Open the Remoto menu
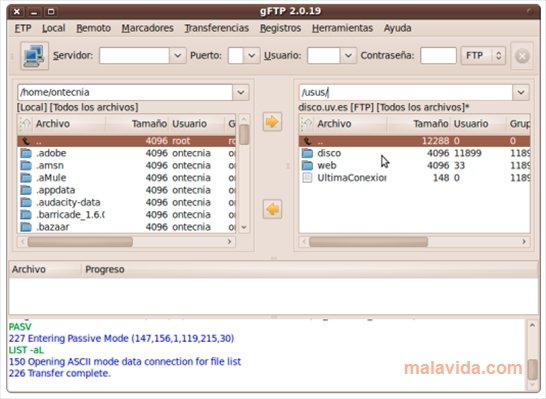Viewport: 546px width, 399px height. click(94, 28)
